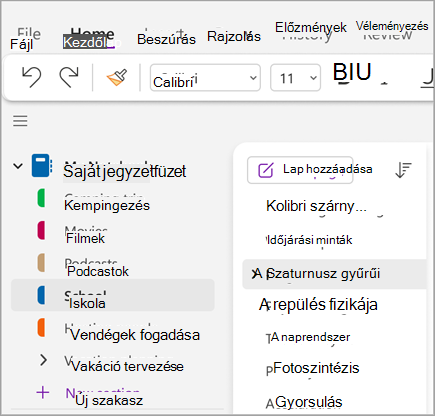This screenshot has width=435, height=416.
Task: Click the pencil icon in Lap hozzáadása
Action: tap(266, 170)
